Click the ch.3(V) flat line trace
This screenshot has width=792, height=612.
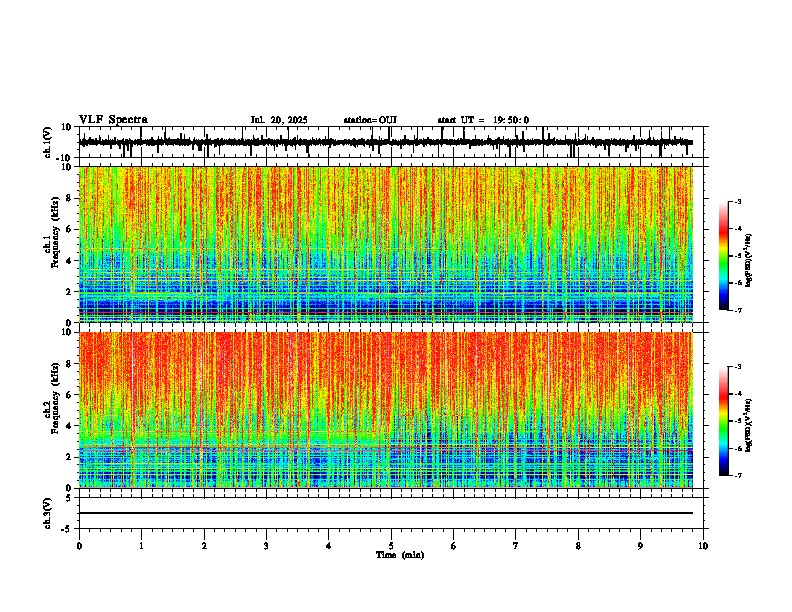pyautogui.click(x=386, y=513)
